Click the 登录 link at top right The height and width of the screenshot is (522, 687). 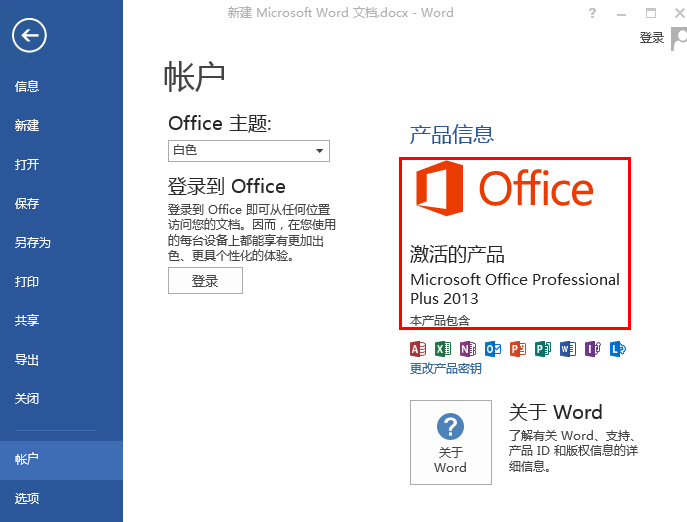point(652,38)
